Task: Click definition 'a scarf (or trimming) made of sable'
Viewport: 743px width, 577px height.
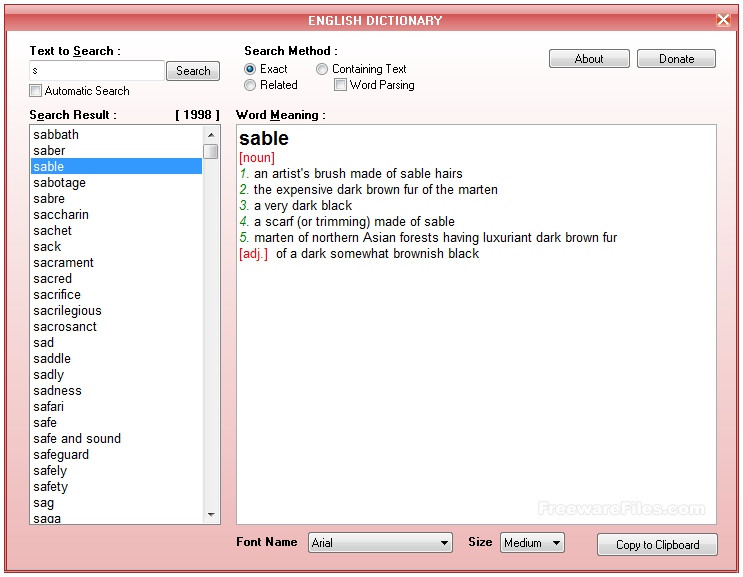Action: point(354,222)
